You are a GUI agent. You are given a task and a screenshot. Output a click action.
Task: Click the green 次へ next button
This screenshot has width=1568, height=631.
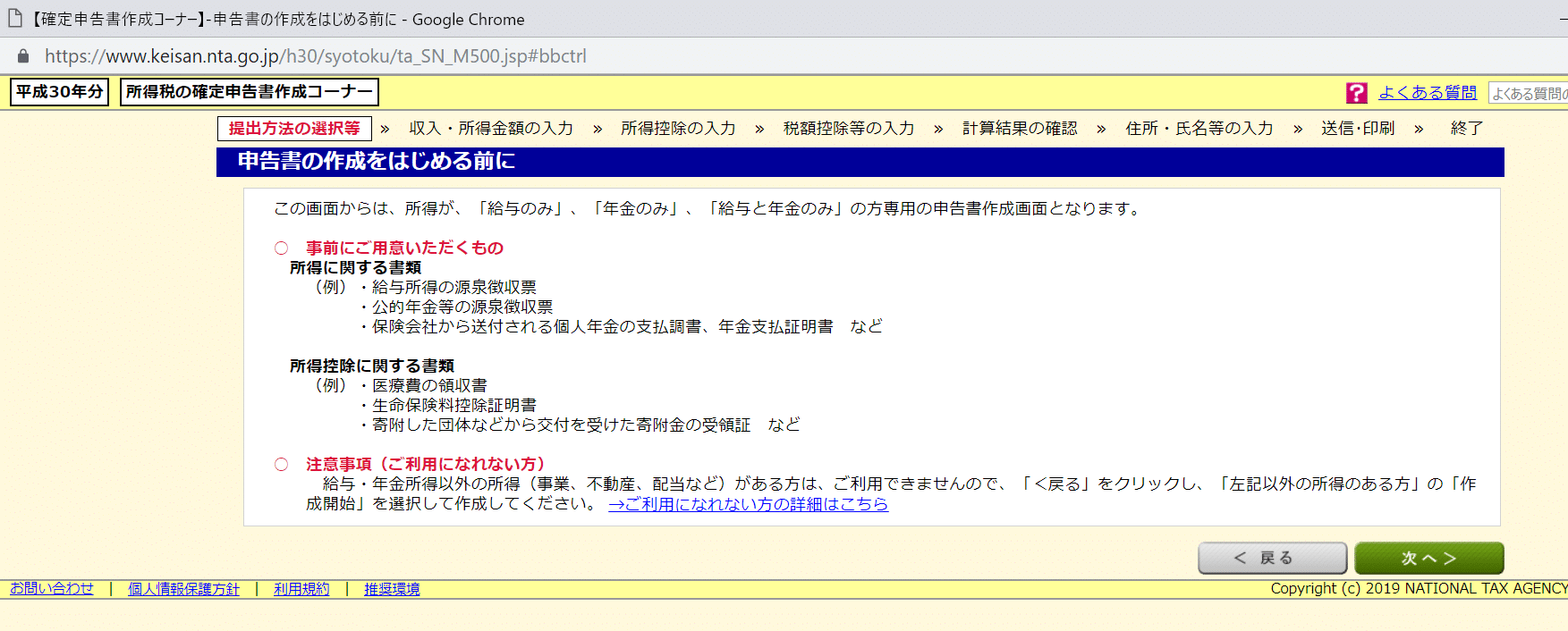tap(1428, 558)
